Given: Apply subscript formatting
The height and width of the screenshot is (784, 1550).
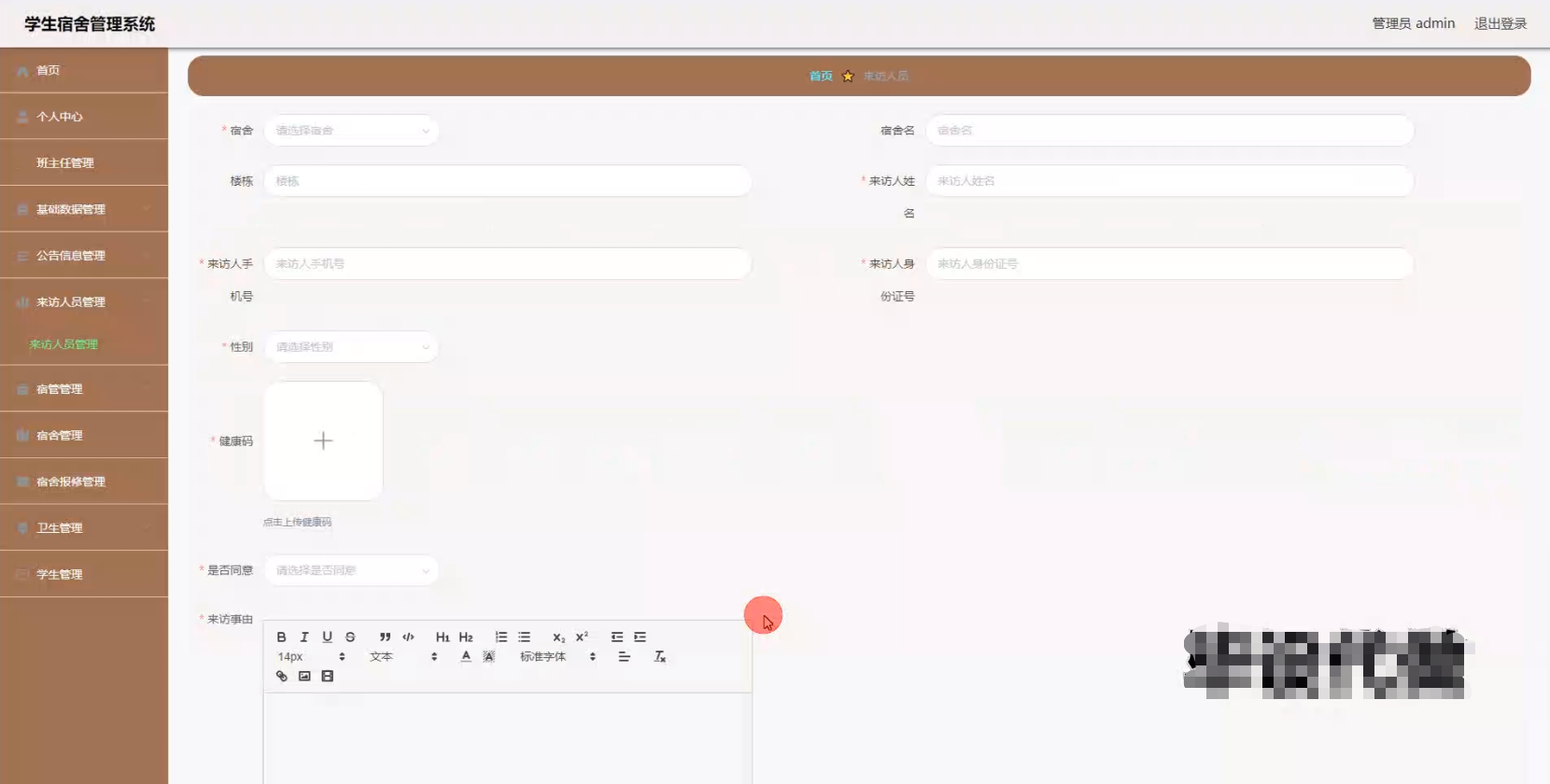Looking at the screenshot, I should 558,637.
